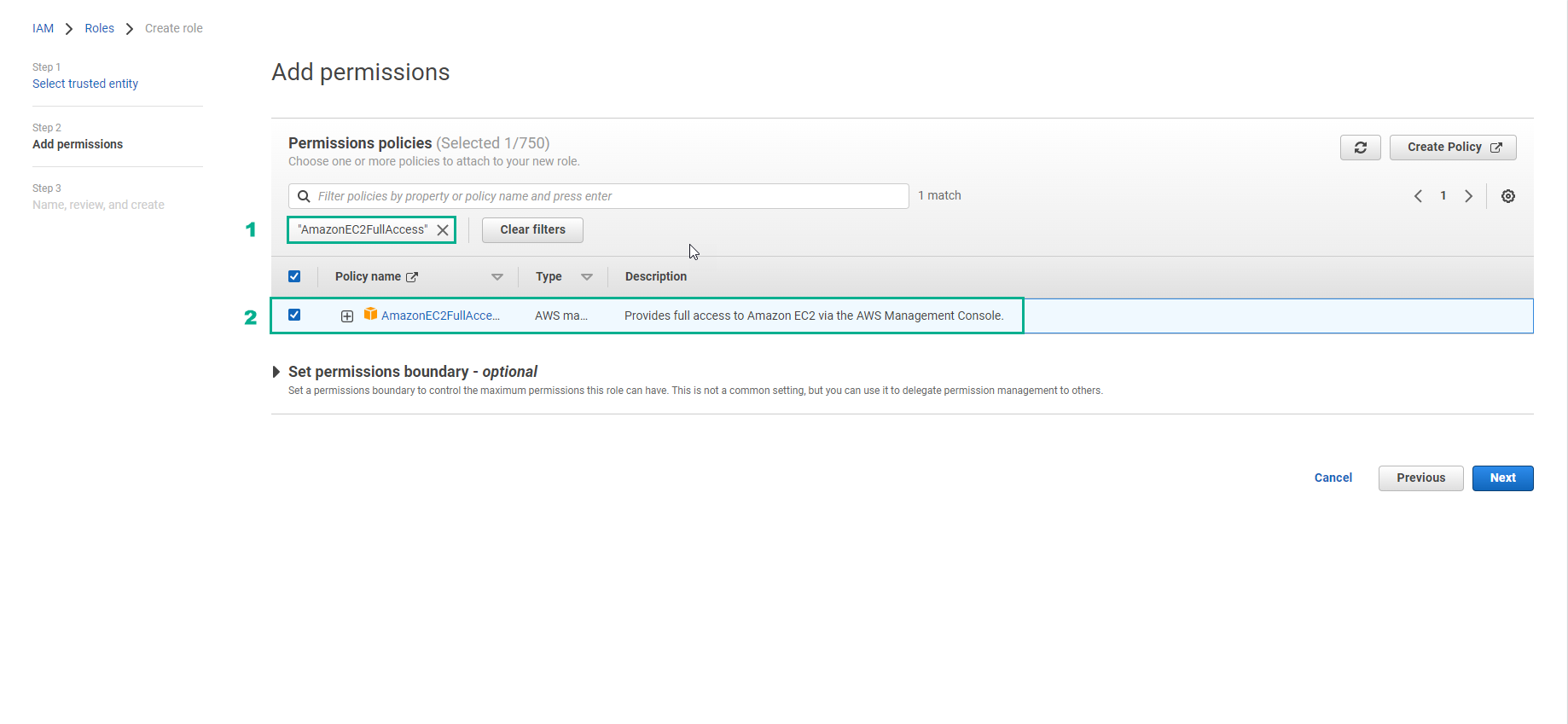Open the Type column sort dropdown
1568x724 pixels.
click(587, 277)
